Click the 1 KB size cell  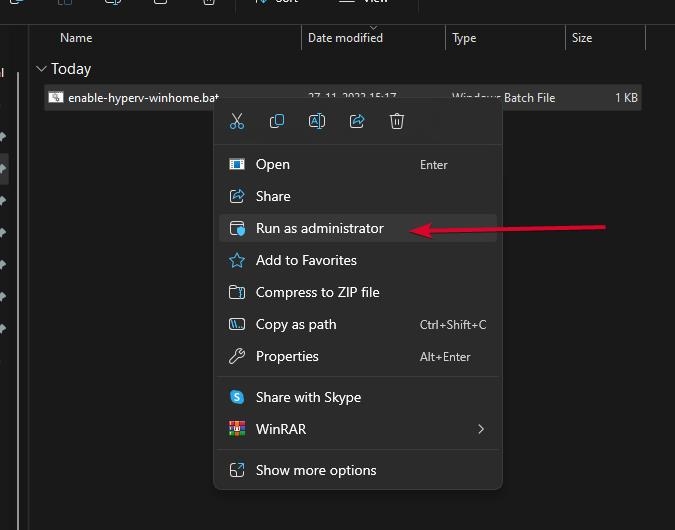(x=626, y=98)
